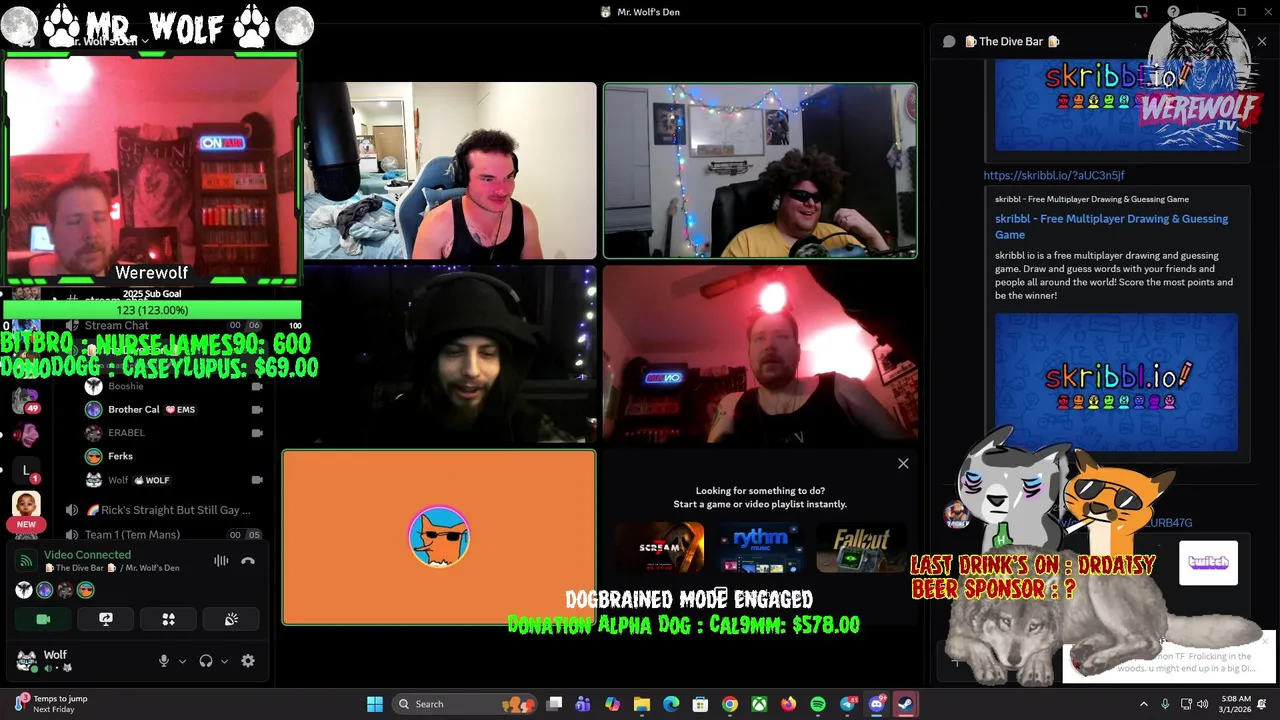Screen dimensions: 1280x720
Task: Show hidden system tray icons chevron
Action: pyautogui.click(x=1144, y=704)
